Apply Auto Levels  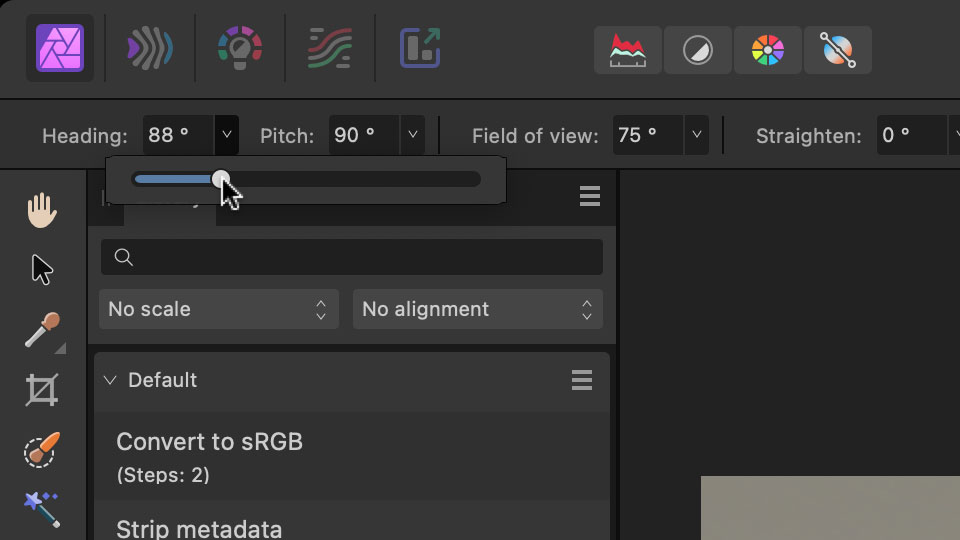(x=628, y=50)
